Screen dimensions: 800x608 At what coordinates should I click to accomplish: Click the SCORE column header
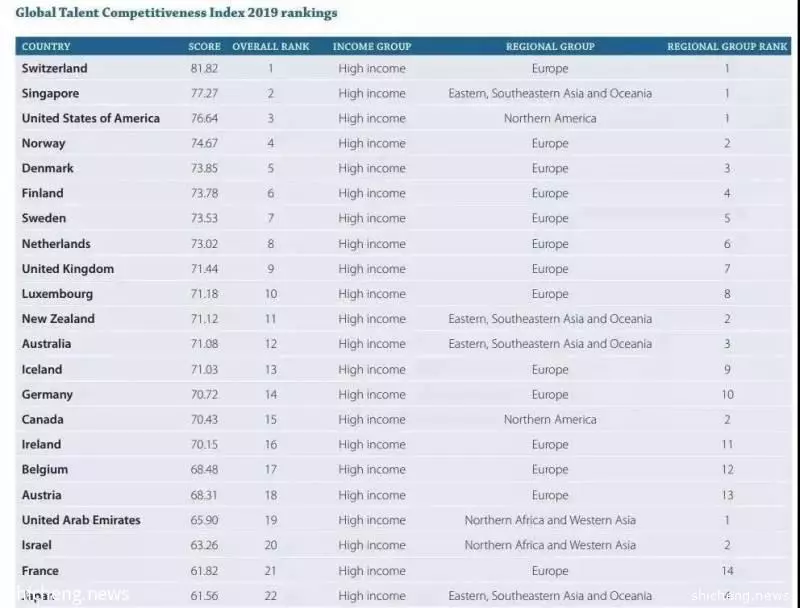point(204,46)
